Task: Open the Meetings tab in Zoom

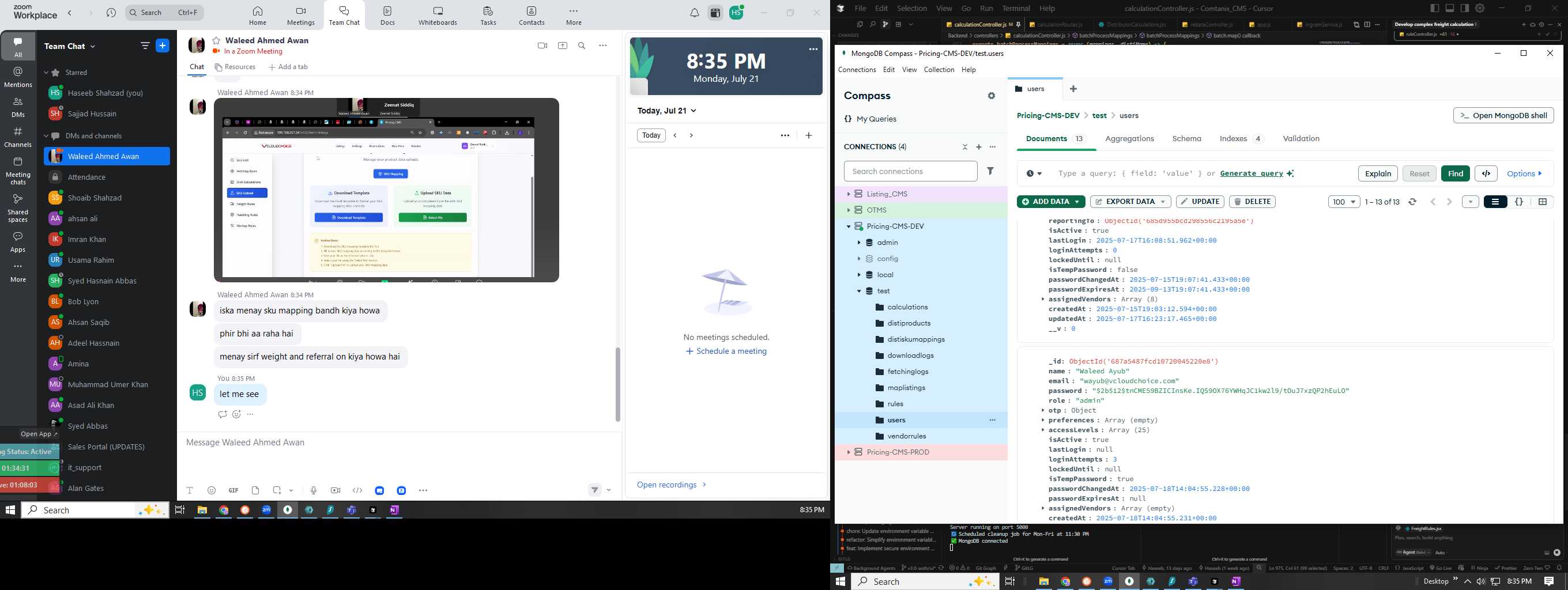Action: (301, 16)
